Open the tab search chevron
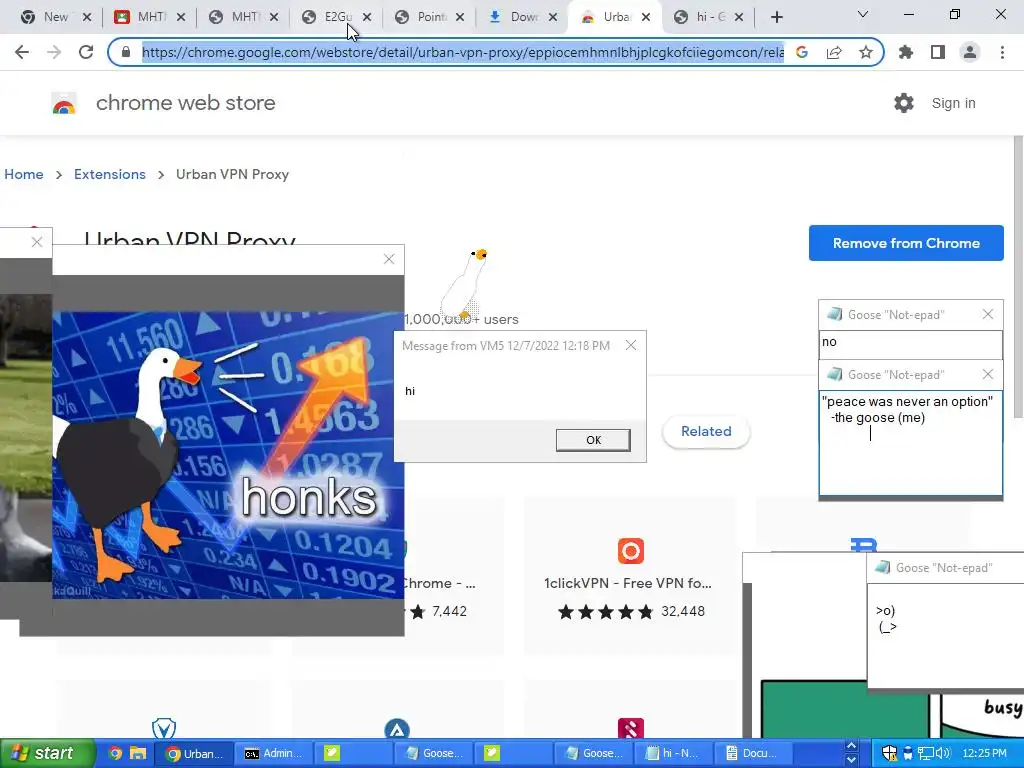This screenshot has width=1024, height=768. coord(863,14)
